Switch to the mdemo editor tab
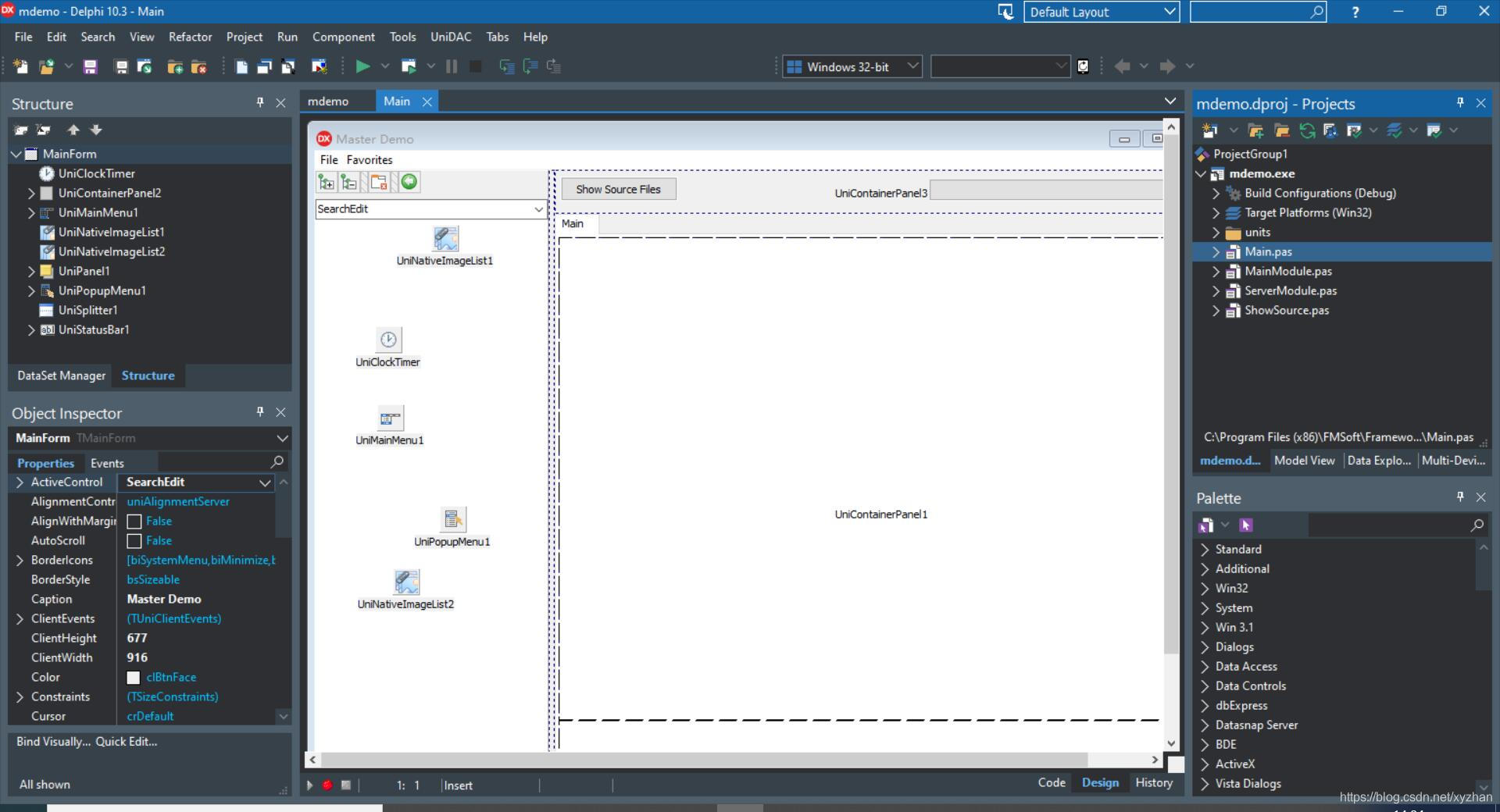The width and height of the screenshot is (1500, 812). pos(328,101)
